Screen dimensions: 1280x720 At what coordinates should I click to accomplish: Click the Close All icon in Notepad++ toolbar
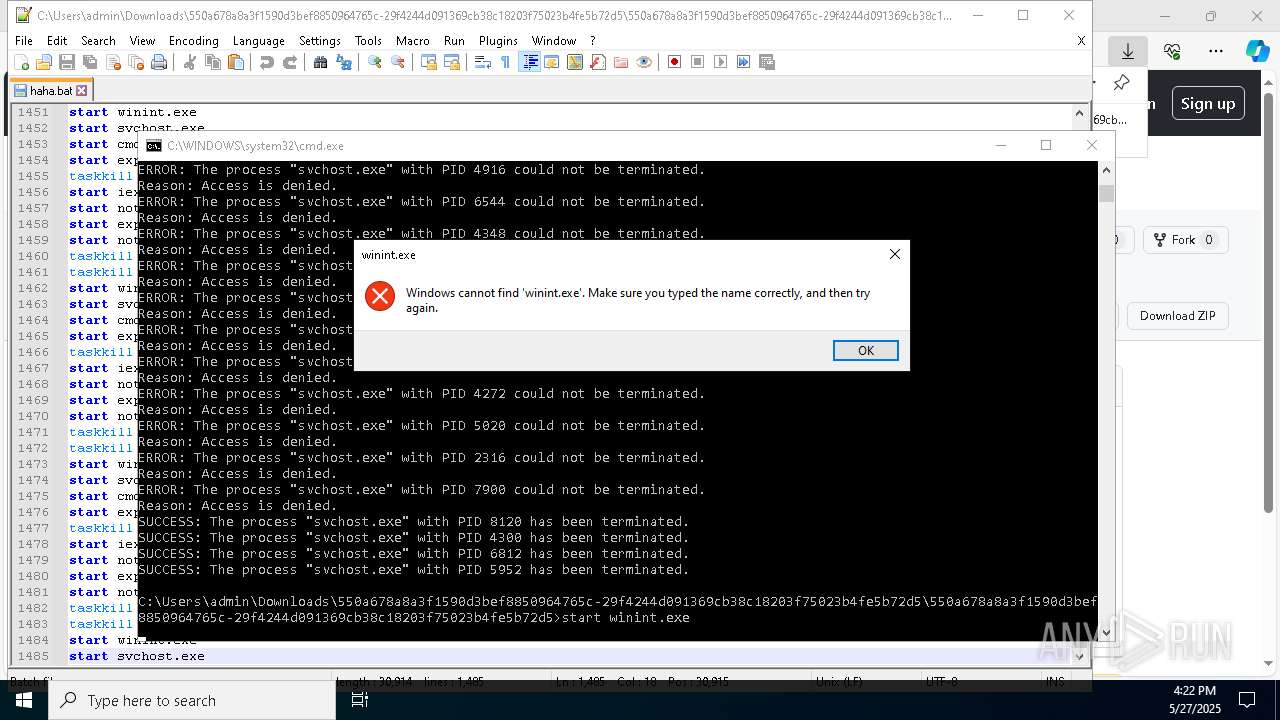pyautogui.click(x=135, y=62)
